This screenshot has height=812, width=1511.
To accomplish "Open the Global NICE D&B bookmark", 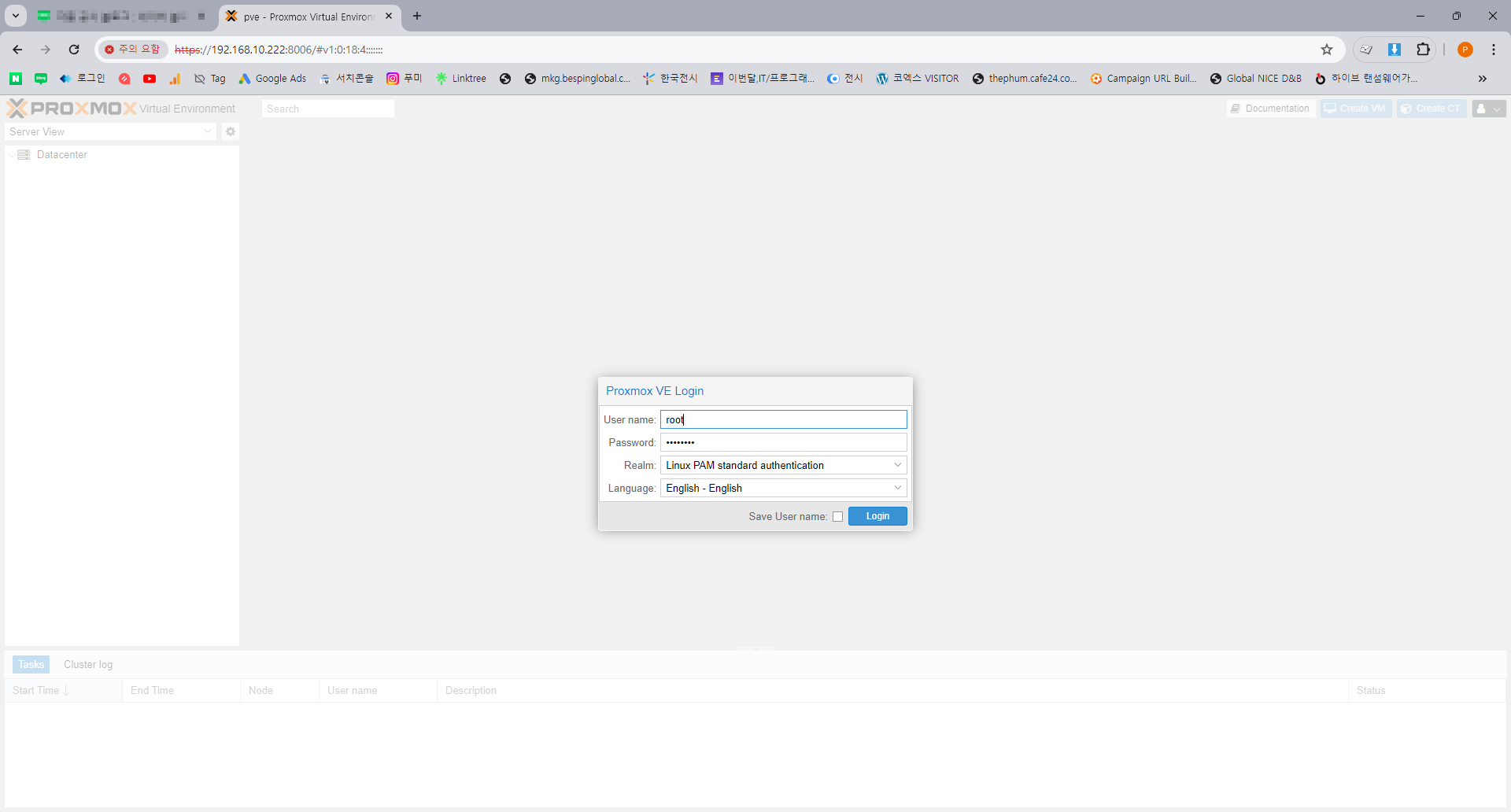I will point(1256,79).
